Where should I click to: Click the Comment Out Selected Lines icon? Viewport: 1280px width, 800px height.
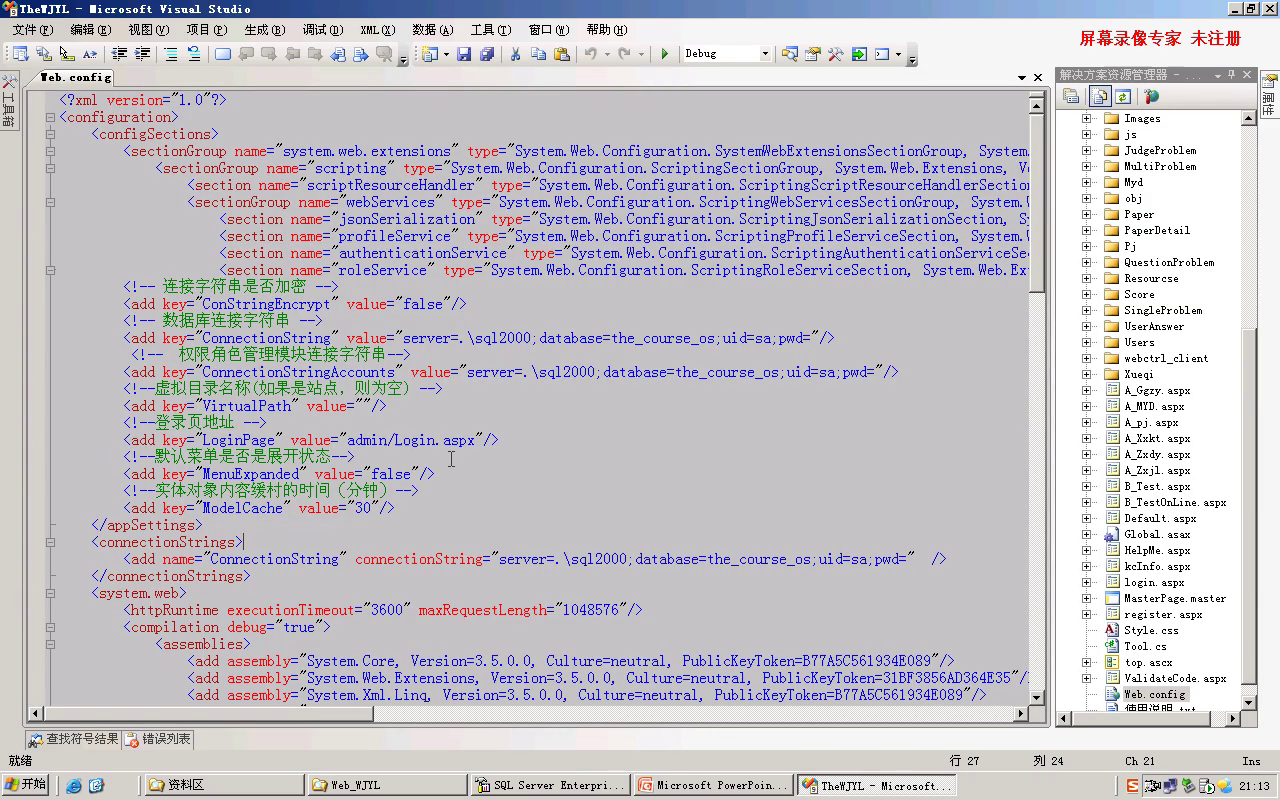coord(171,54)
